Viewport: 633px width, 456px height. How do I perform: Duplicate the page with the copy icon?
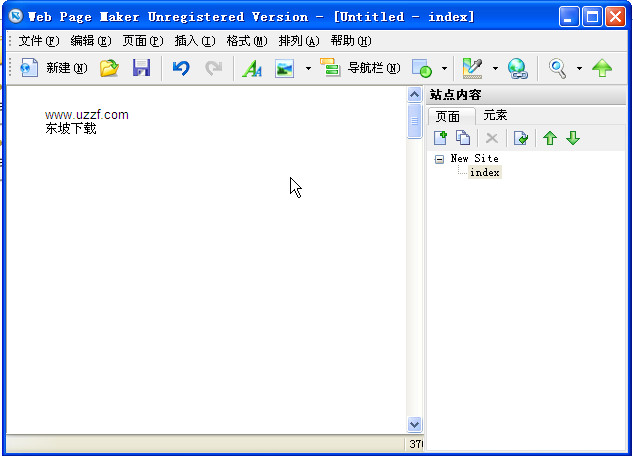[463, 138]
